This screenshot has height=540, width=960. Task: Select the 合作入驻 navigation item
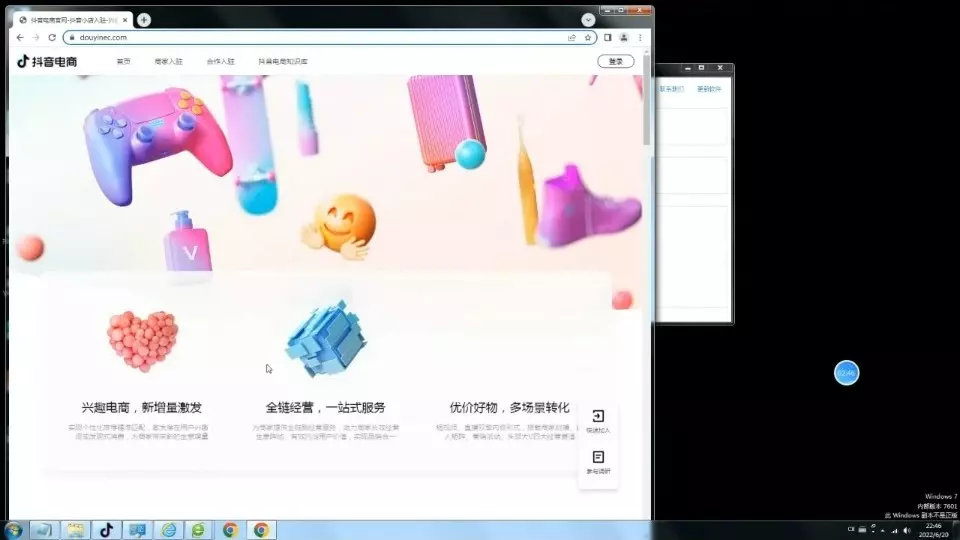pyautogui.click(x=220, y=61)
